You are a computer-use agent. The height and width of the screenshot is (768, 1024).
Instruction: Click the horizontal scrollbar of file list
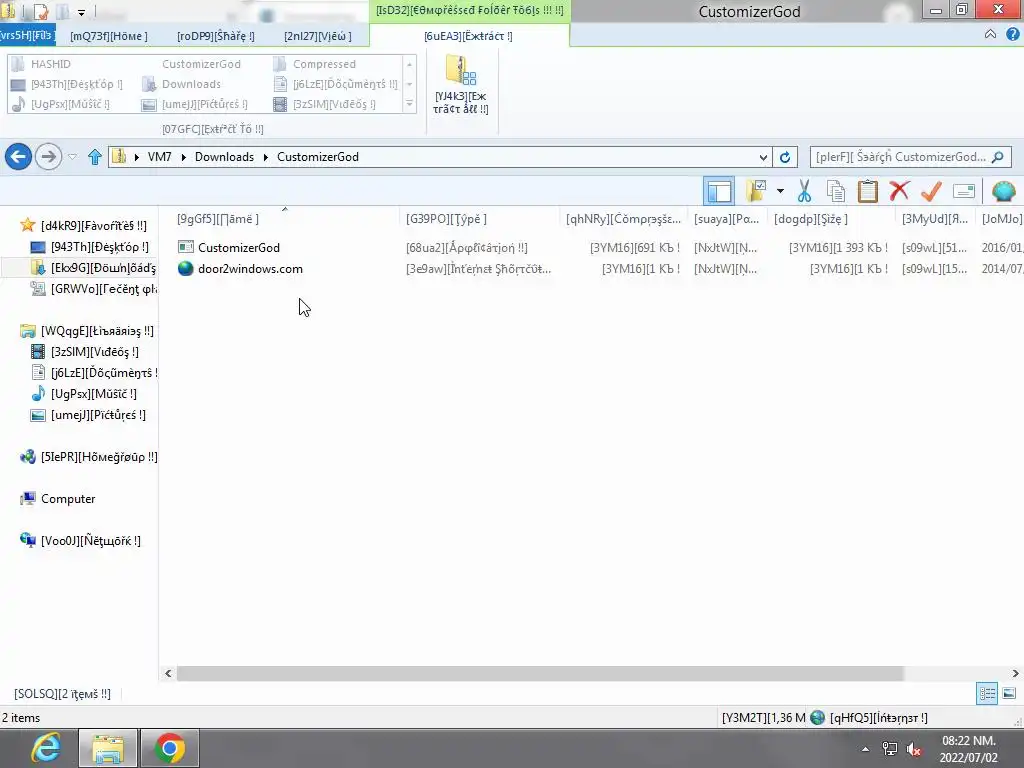540,673
